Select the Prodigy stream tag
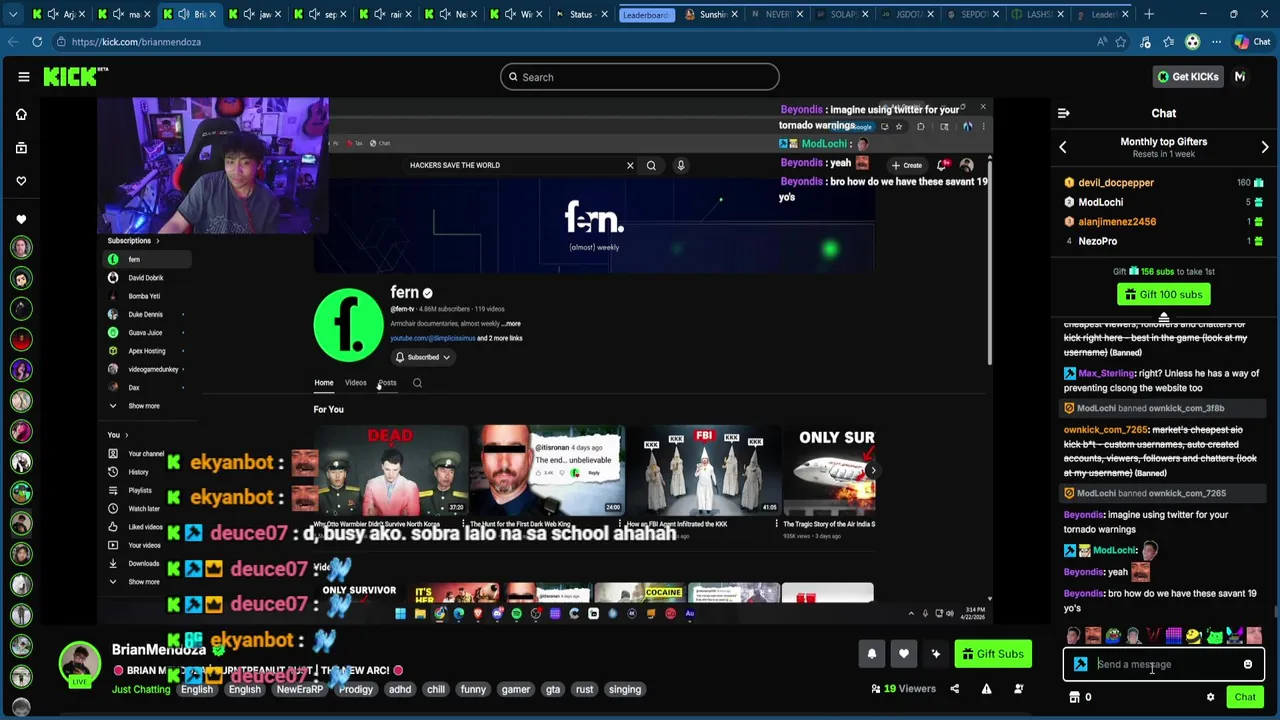The height and width of the screenshot is (720, 1280). (x=356, y=689)
